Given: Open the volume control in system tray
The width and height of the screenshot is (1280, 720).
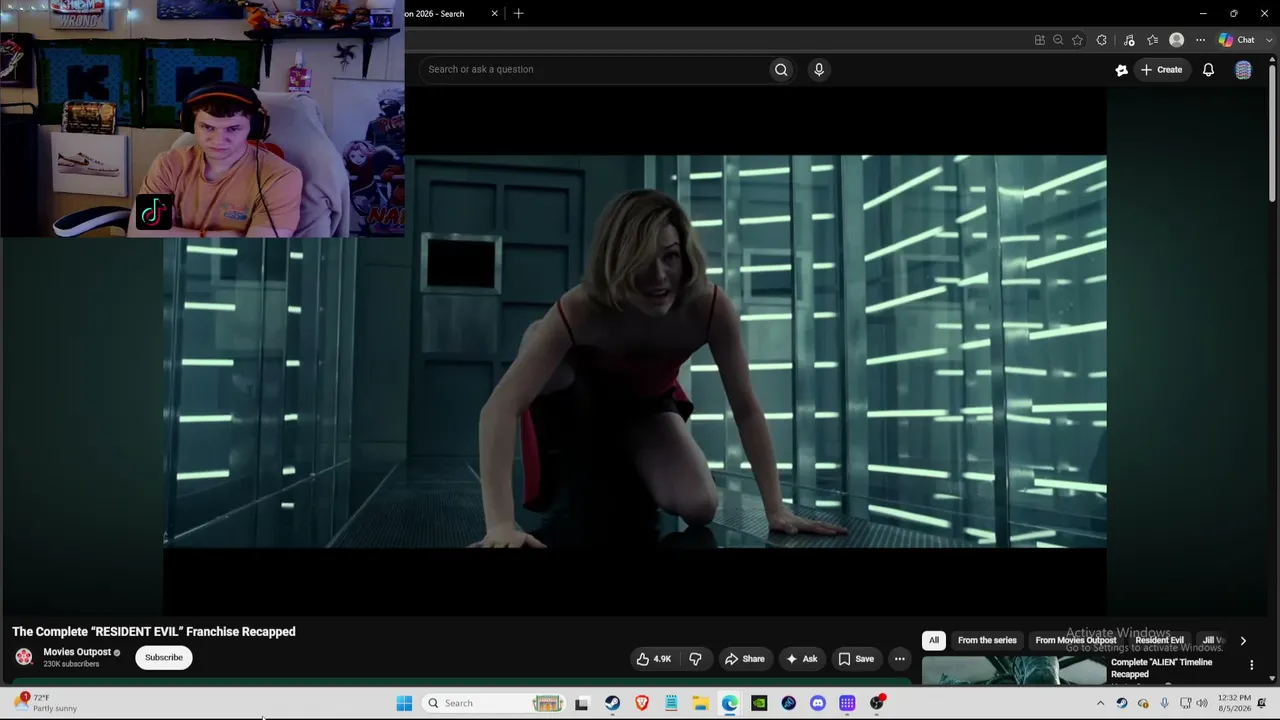Looking at the screenshot, I should tap(1202, 703).
